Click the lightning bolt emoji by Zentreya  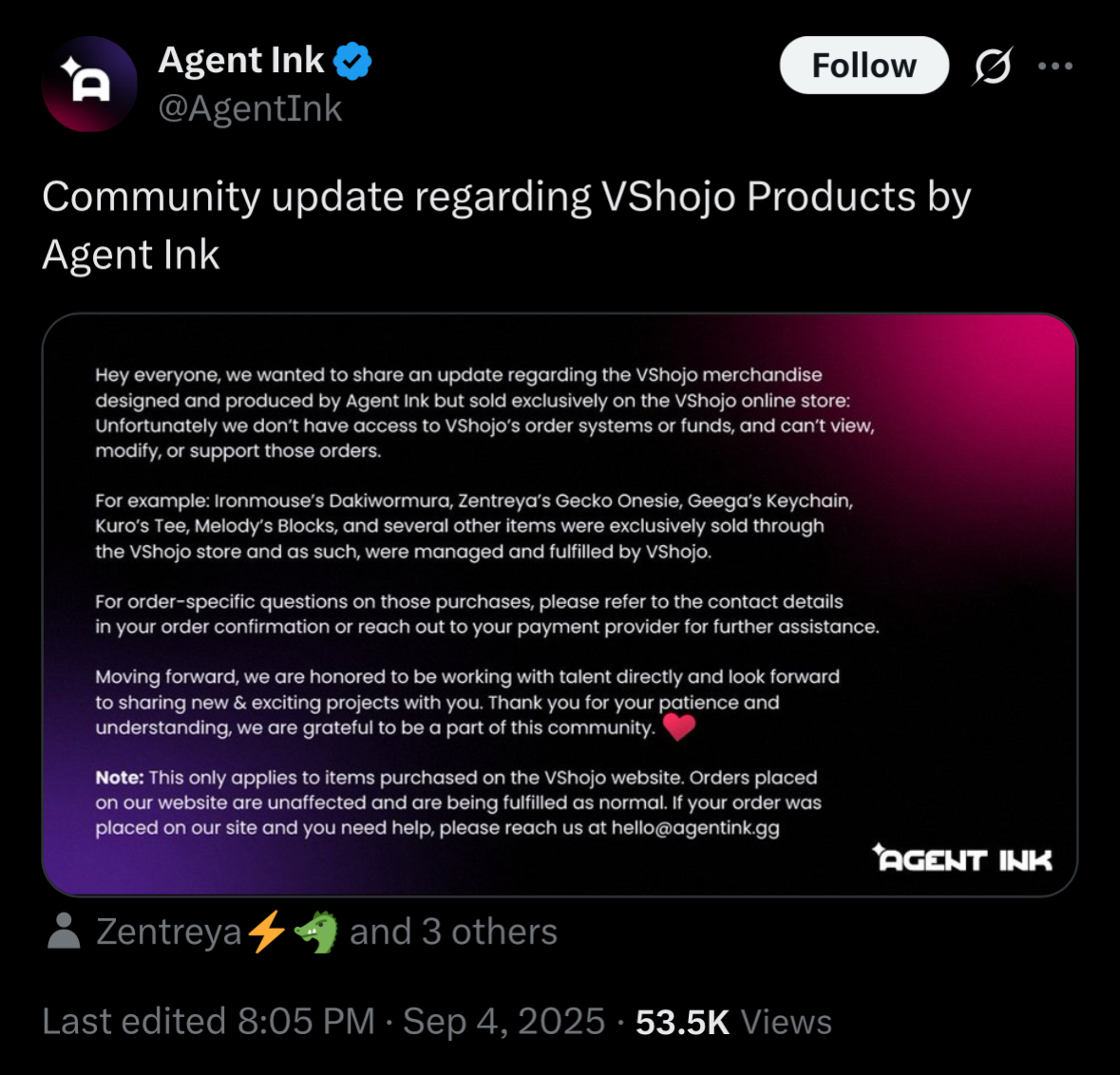coord(266,932)
